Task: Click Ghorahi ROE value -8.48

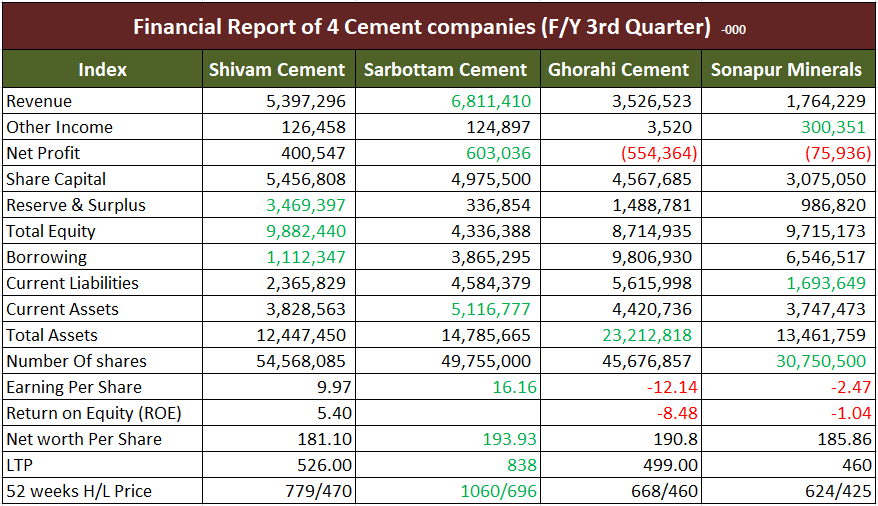Action: [677, 413]
